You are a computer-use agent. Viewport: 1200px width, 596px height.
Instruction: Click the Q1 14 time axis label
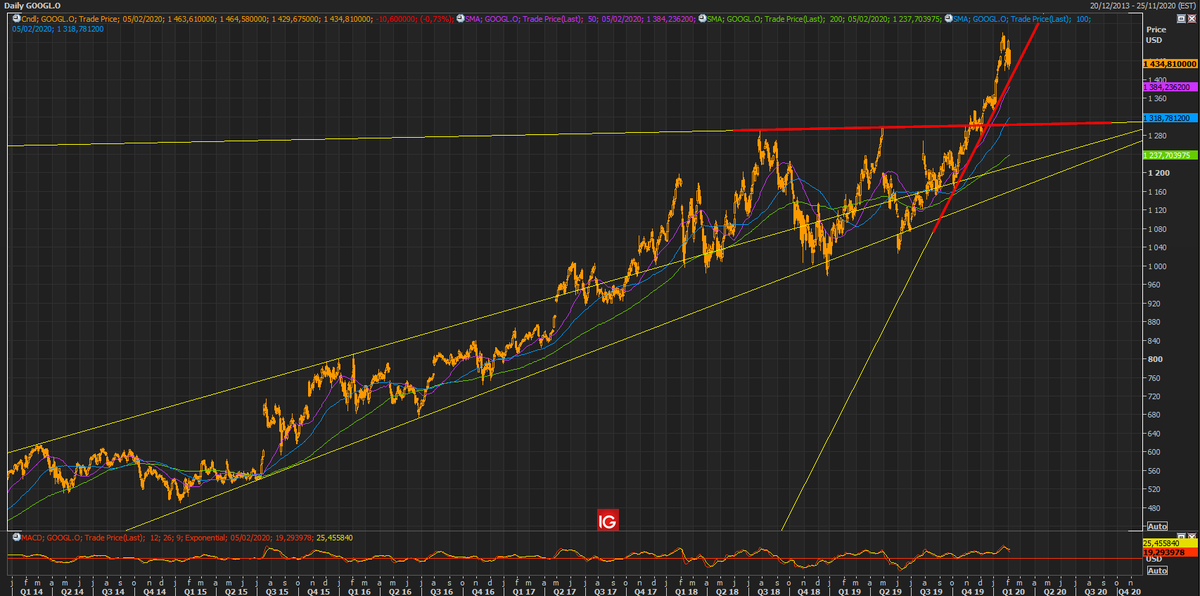click(x=31, y=591)
